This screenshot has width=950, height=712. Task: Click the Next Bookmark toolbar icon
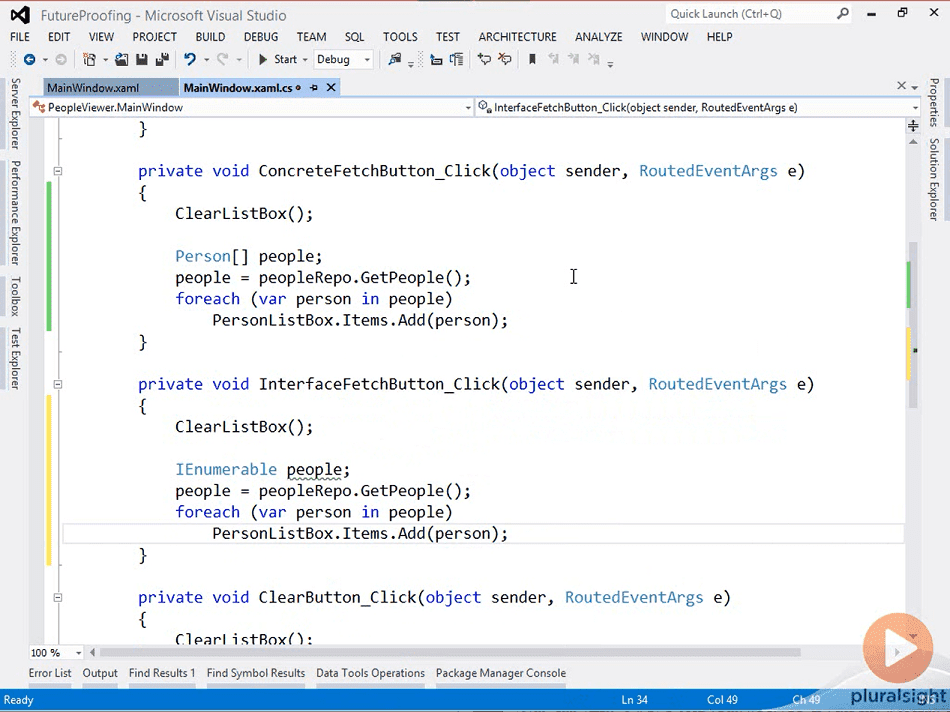click(x=574, y=59)
